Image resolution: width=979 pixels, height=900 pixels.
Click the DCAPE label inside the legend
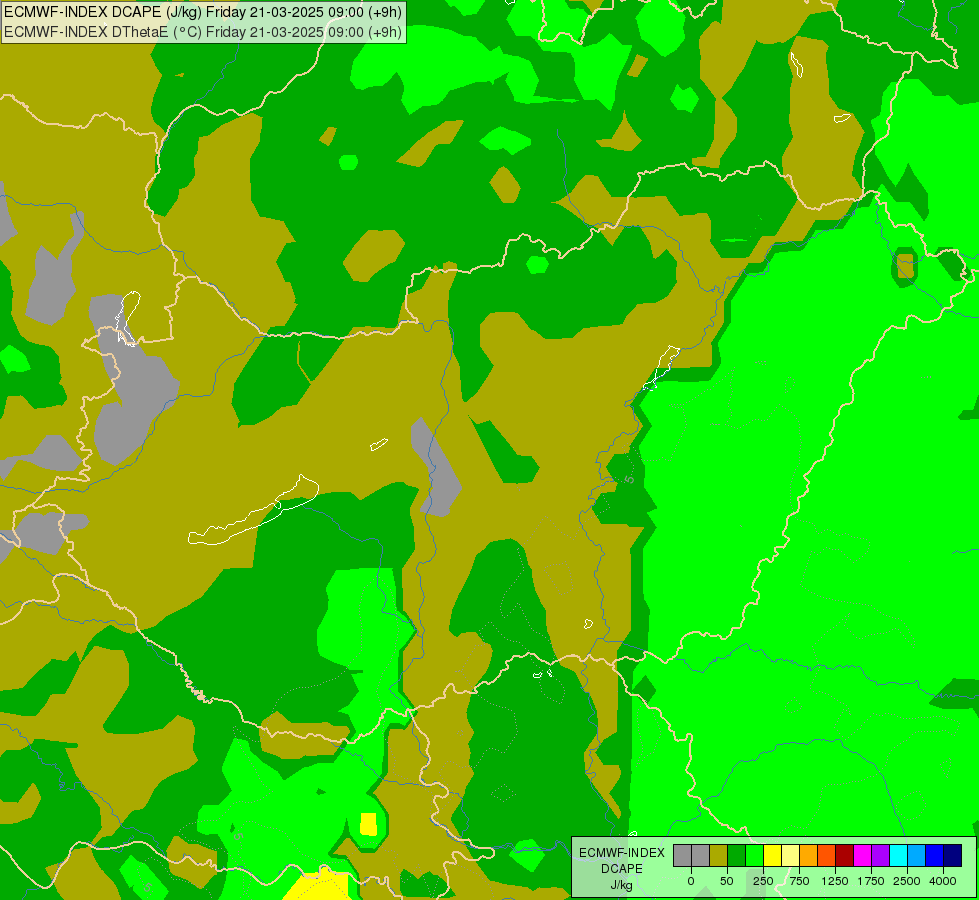coord(622,869)
